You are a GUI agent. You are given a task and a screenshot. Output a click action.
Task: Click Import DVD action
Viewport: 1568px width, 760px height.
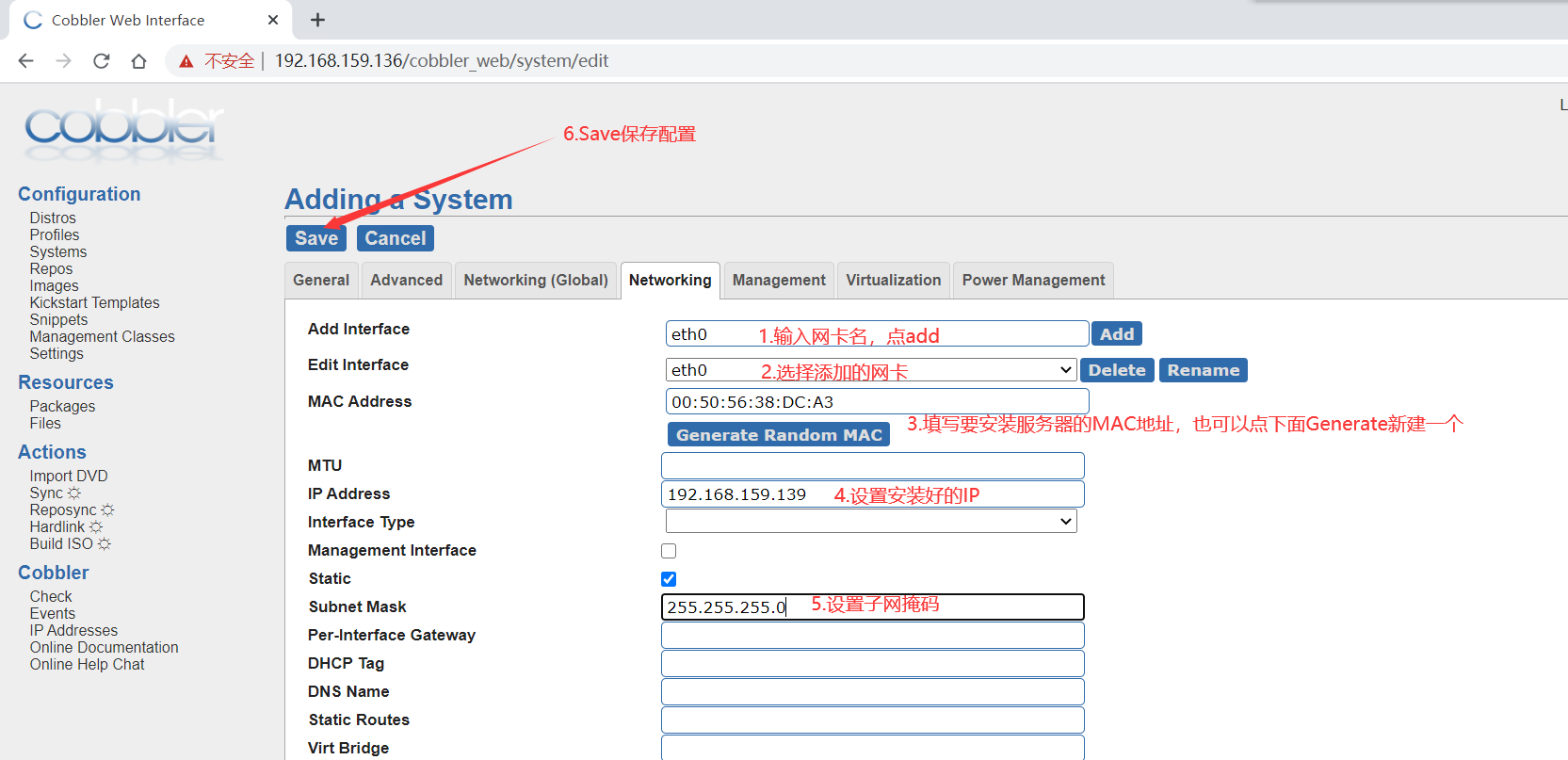point(69,477)
